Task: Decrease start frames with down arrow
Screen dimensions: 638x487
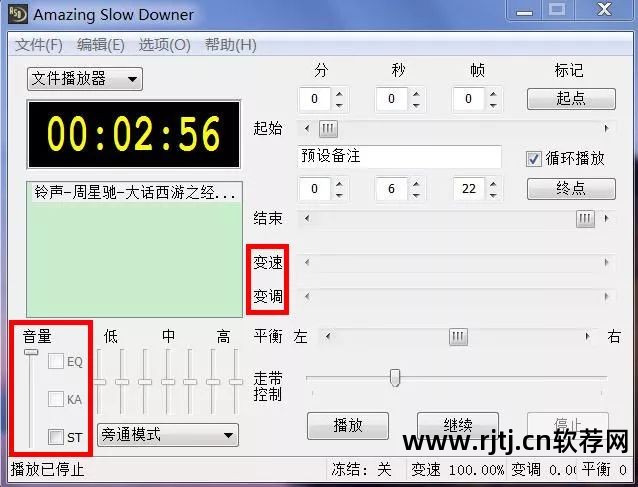Action: pos(493,105)
